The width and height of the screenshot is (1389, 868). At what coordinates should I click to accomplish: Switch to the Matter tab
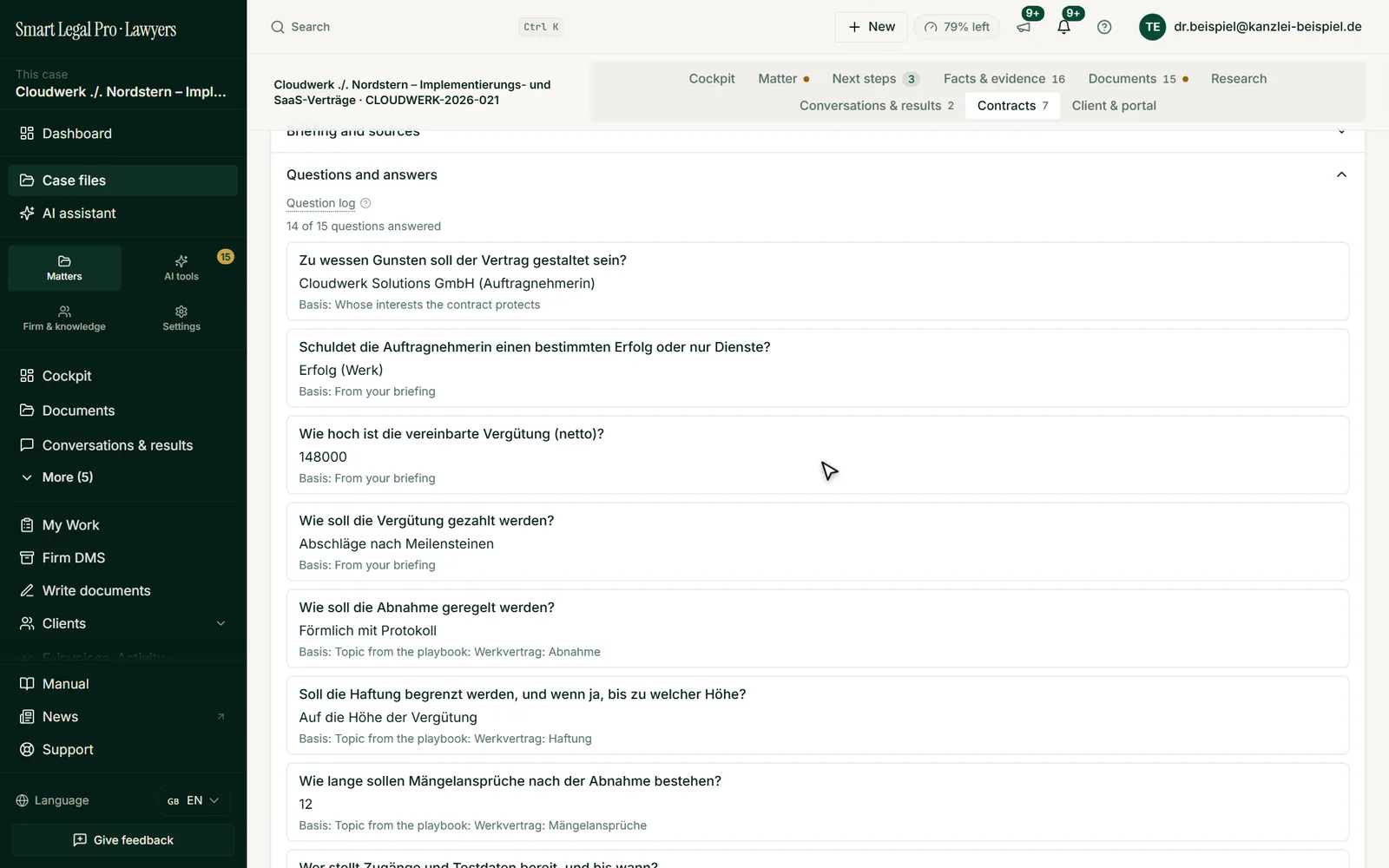pyautogui.click(x=784, y=79)
